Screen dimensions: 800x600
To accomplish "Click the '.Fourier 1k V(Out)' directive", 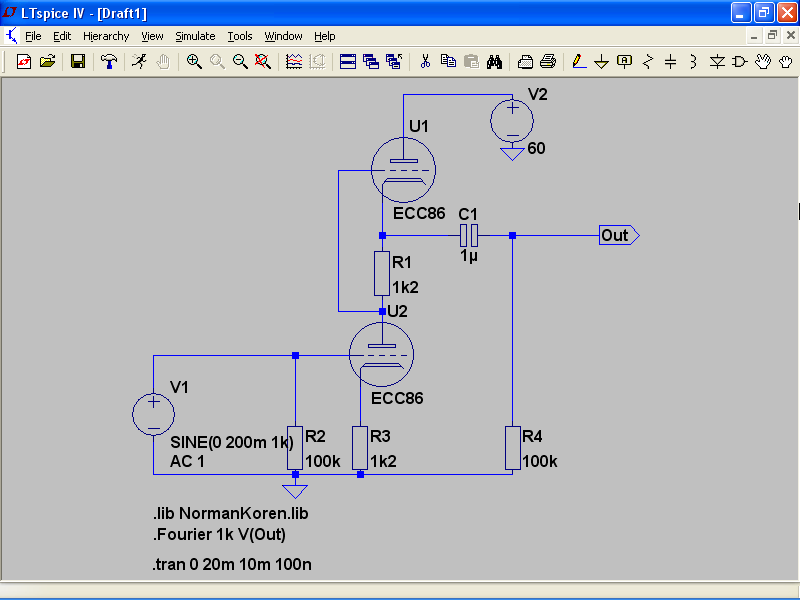I will click(219, 535).
